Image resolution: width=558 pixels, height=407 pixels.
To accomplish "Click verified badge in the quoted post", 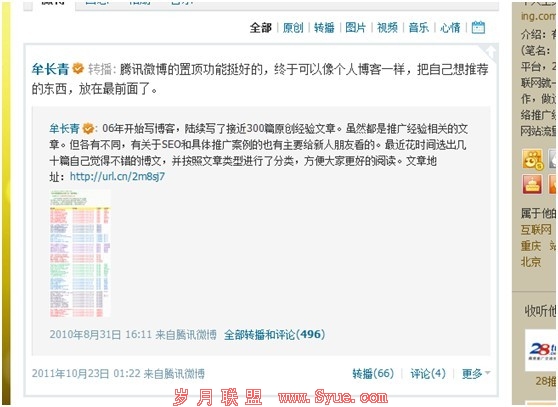I will pos(88,128).
